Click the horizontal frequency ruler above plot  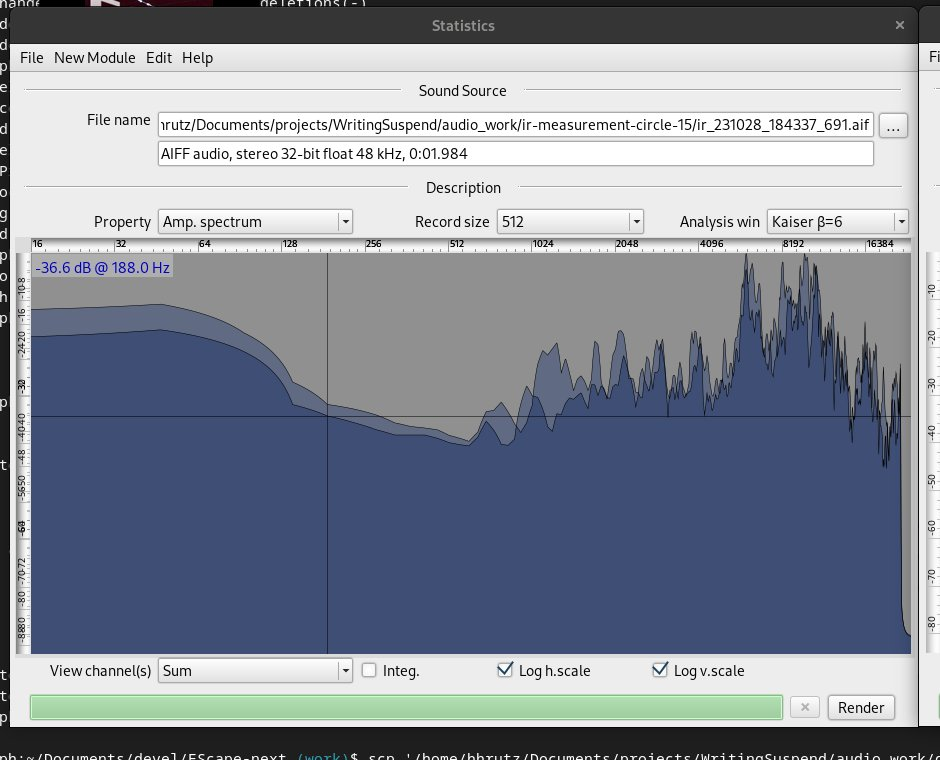[470, 244]
